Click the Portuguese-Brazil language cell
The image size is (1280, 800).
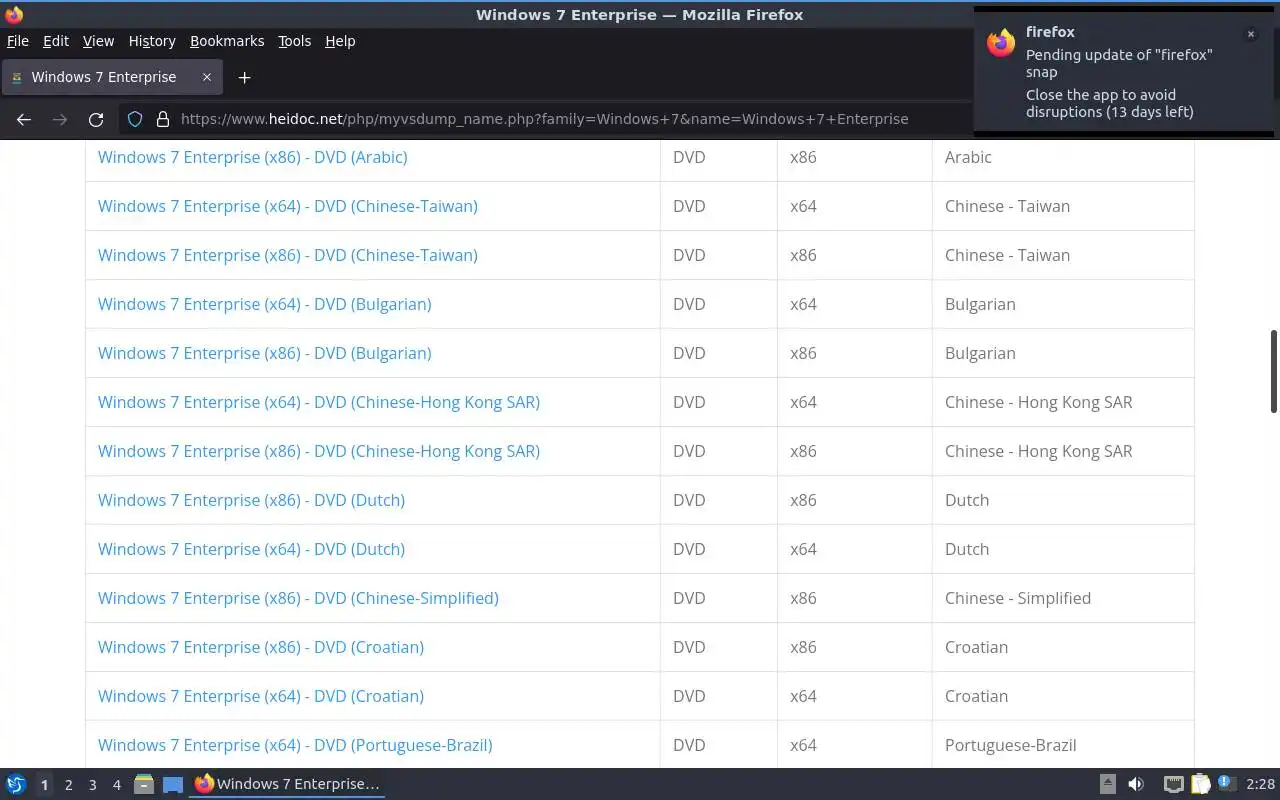[1063, 745]
